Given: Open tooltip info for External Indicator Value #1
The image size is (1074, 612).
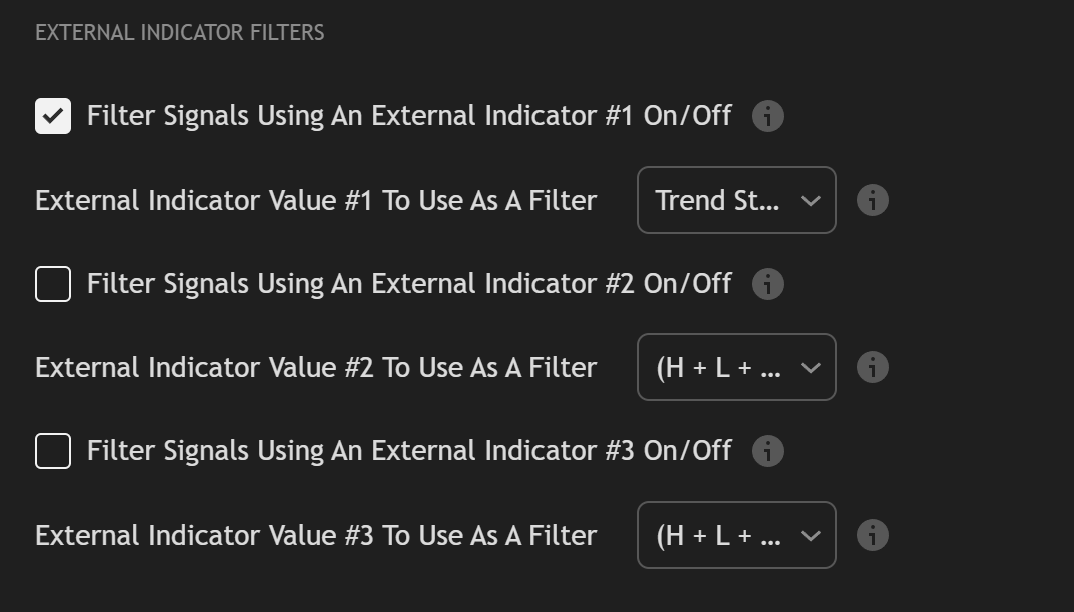Looking at the screenshot, I should click(872, 200).
